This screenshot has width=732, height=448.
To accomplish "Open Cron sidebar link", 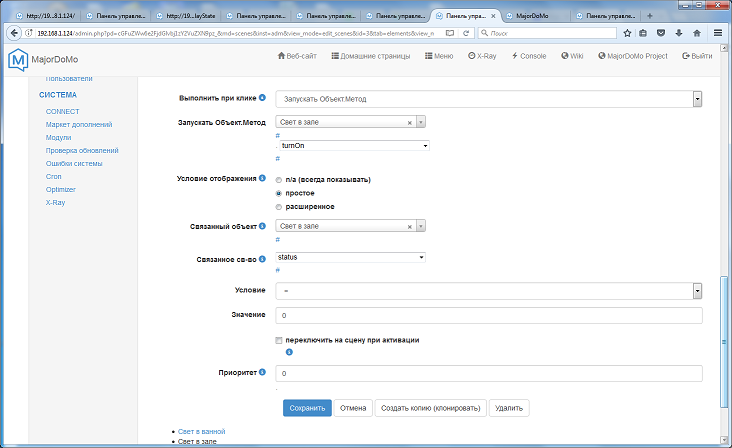I will (x=53, y=176).
